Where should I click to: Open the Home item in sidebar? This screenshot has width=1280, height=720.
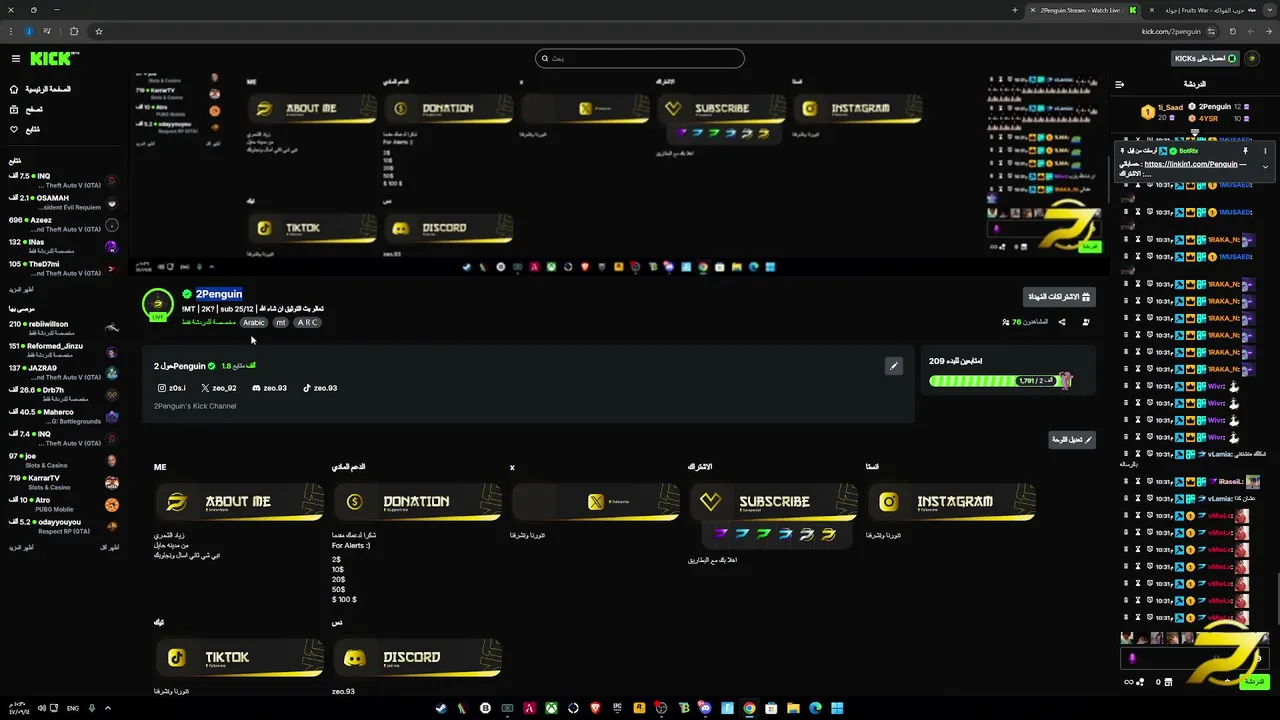pyautogui.click(x=40, y=89)
